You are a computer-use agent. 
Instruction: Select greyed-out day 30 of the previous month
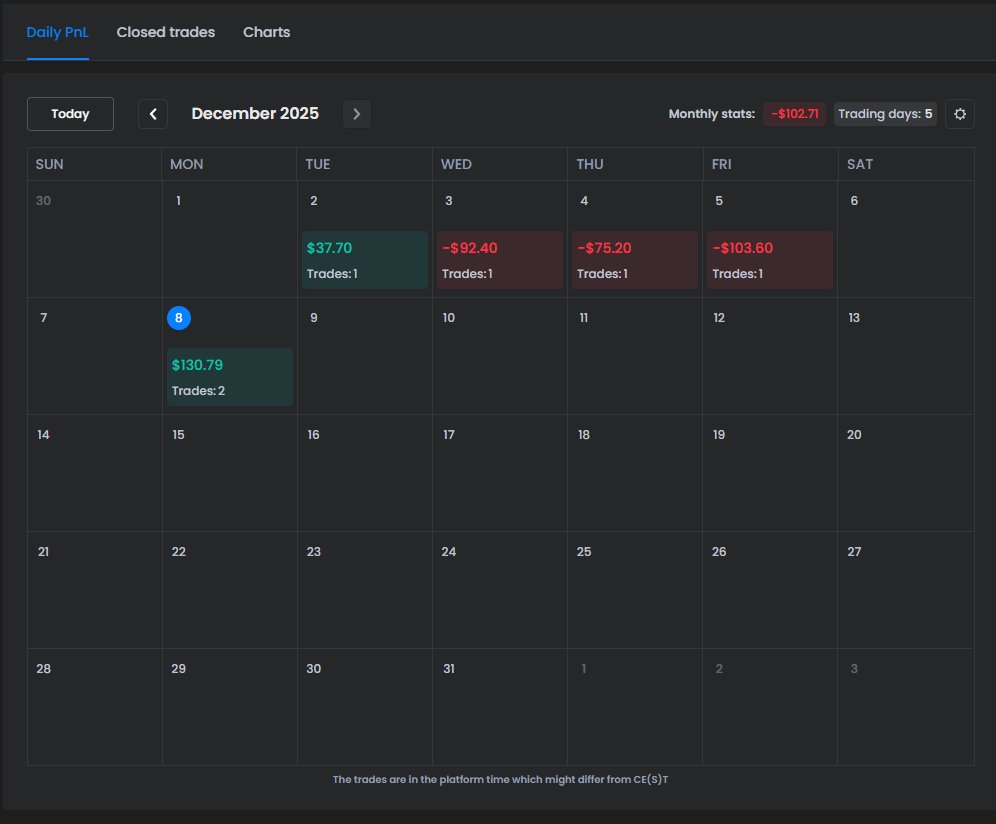tap(43, 201)
